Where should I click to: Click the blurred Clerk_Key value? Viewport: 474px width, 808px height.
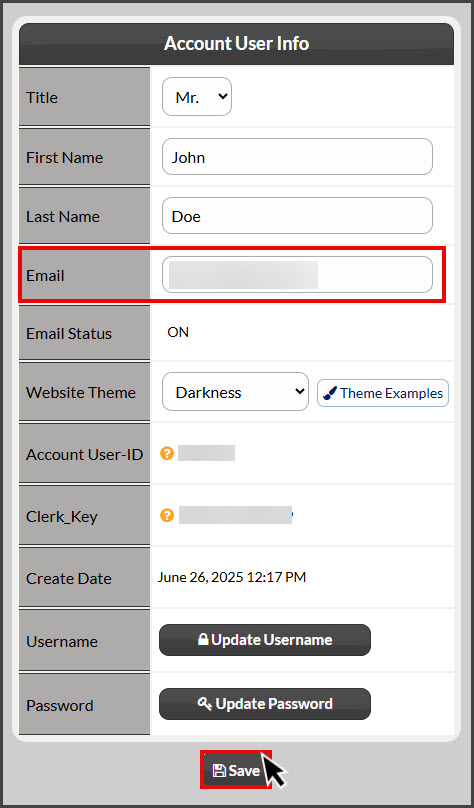[x=235, y=515]
